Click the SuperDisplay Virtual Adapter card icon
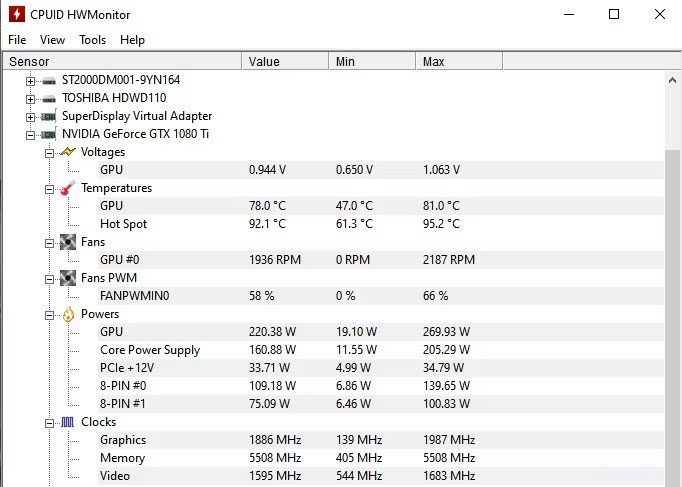This screenshot has height=487, width=682. coord(49,117)
